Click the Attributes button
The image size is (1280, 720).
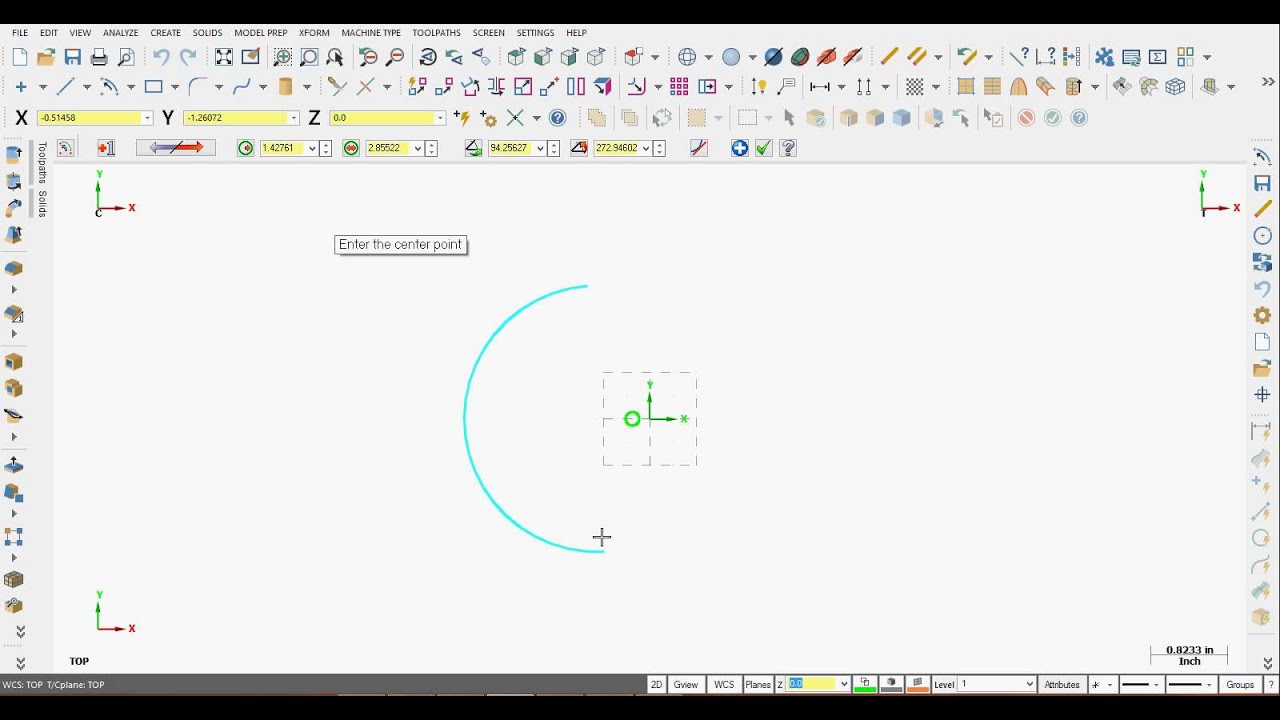point(1062,685)
